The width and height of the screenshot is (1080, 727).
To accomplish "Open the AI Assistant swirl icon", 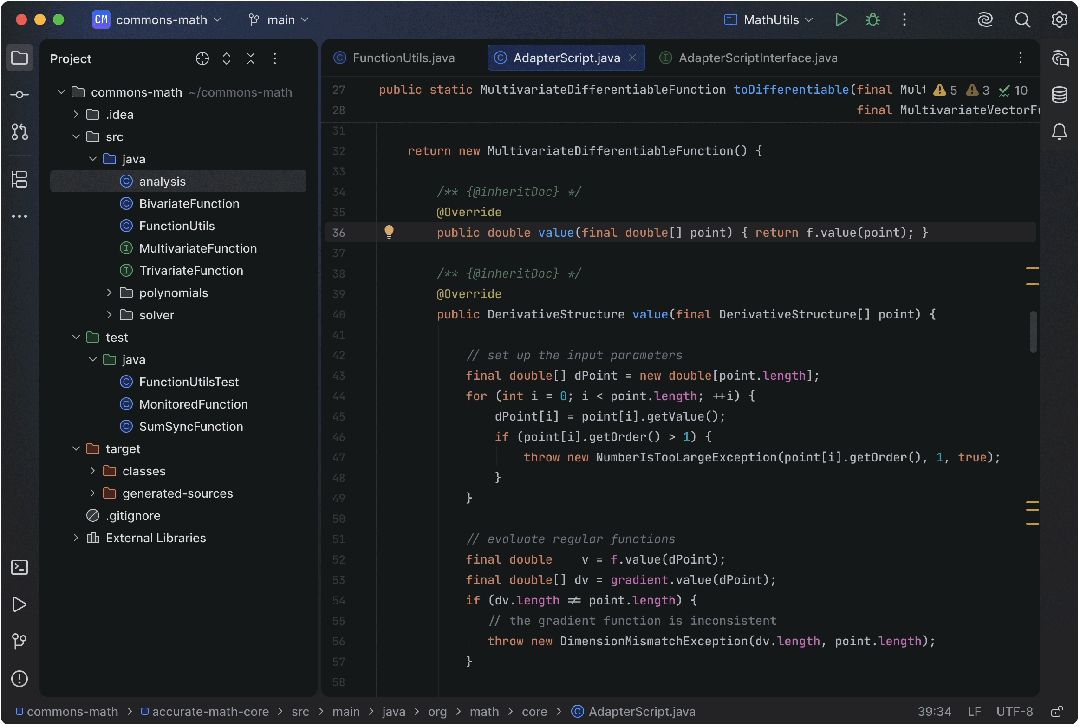I will (x=984, y=18).
